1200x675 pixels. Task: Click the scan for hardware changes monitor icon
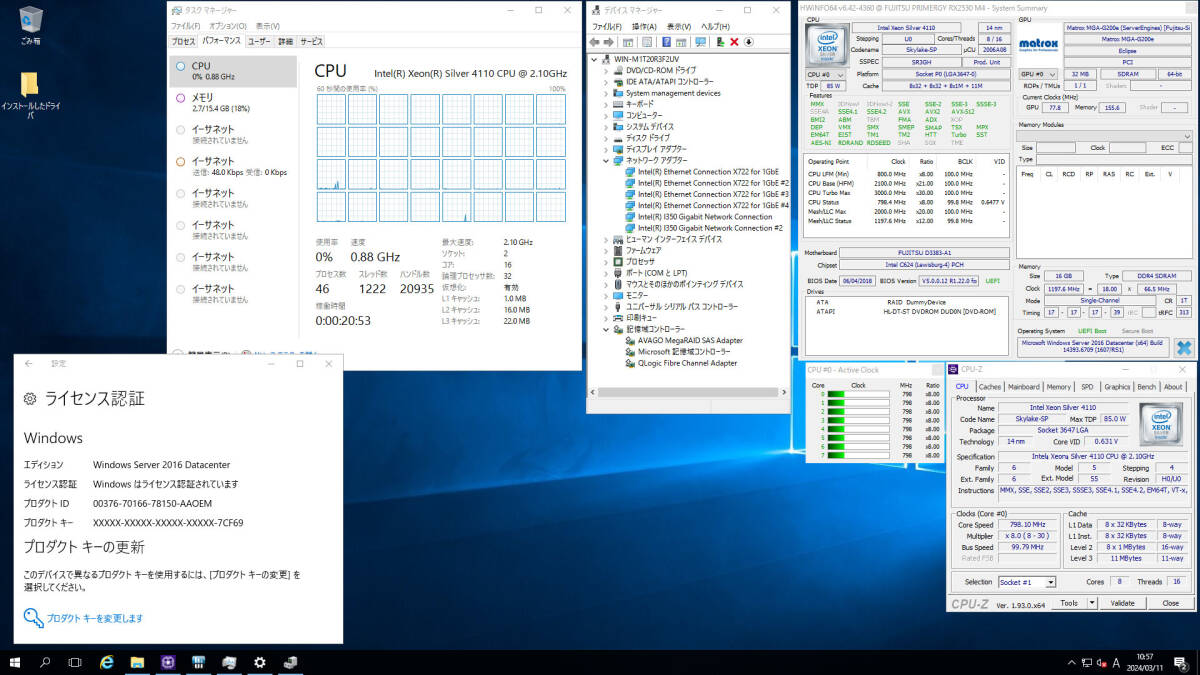click(x=701, y=42)
